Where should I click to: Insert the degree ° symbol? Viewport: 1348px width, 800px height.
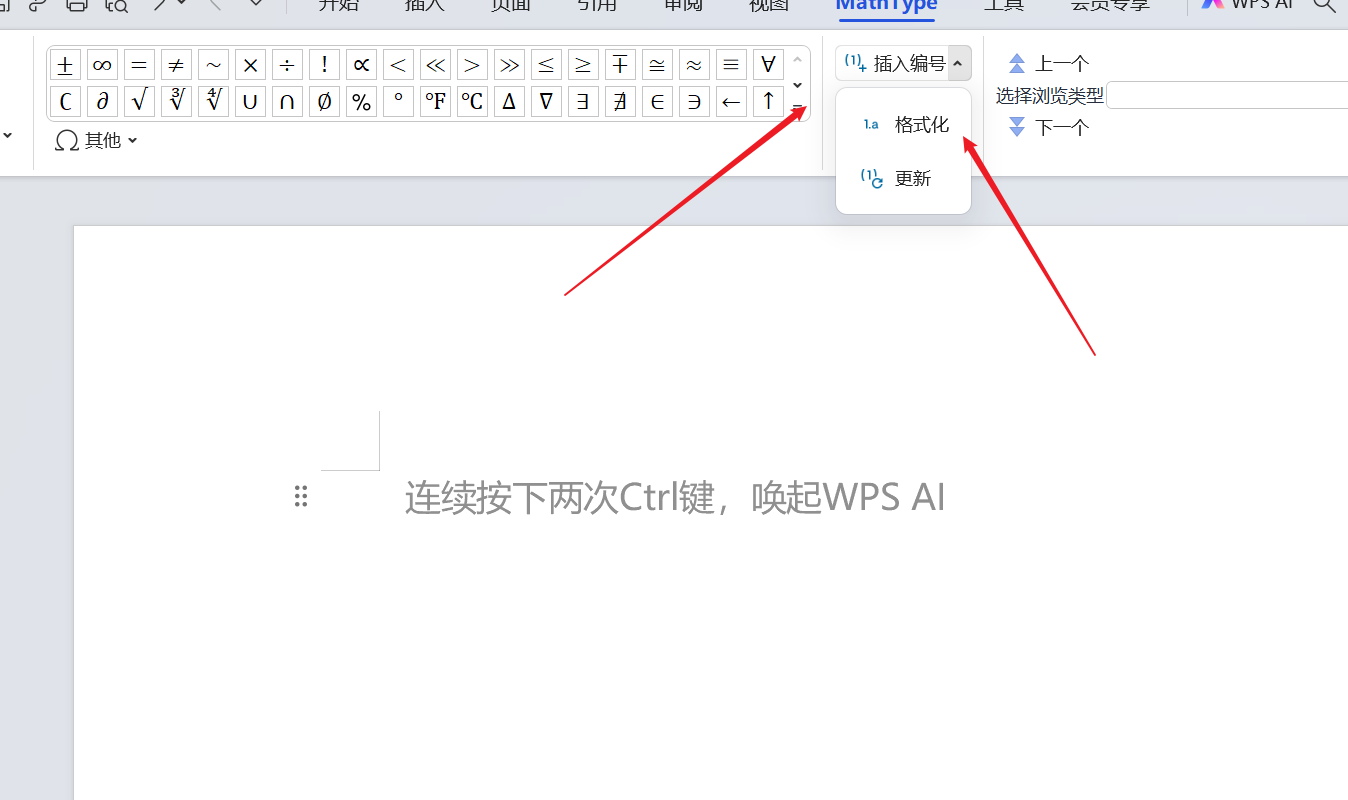pyautogui.click(x=398, y=102)
